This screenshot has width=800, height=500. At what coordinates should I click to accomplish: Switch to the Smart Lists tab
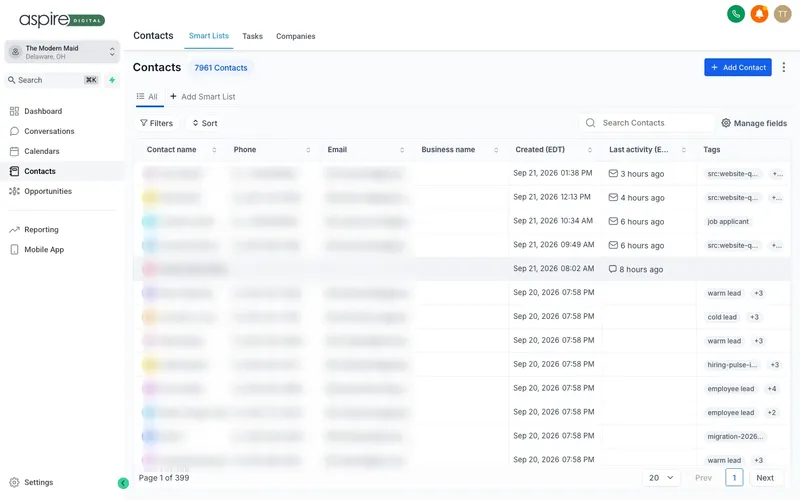tap(209, 36)
